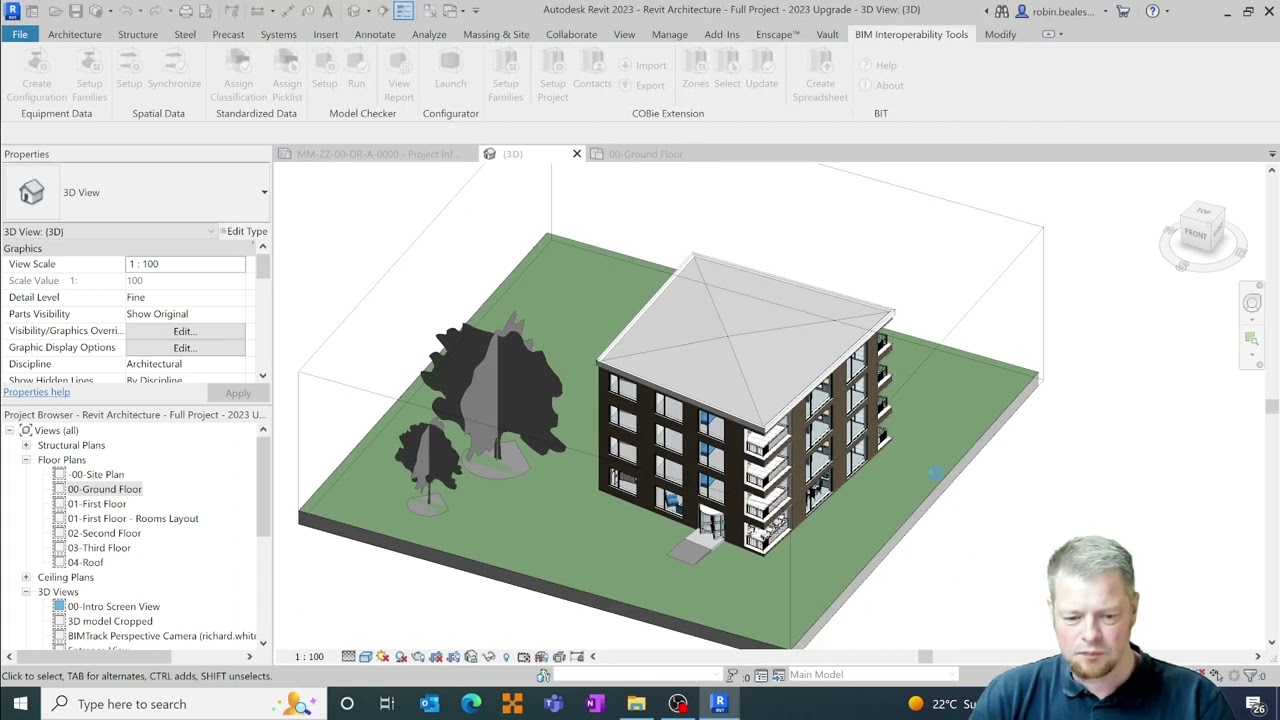Click the FRONT face of the ViewCube
Viewport: 1280px width, 720px height.
tap(1196, 234)
